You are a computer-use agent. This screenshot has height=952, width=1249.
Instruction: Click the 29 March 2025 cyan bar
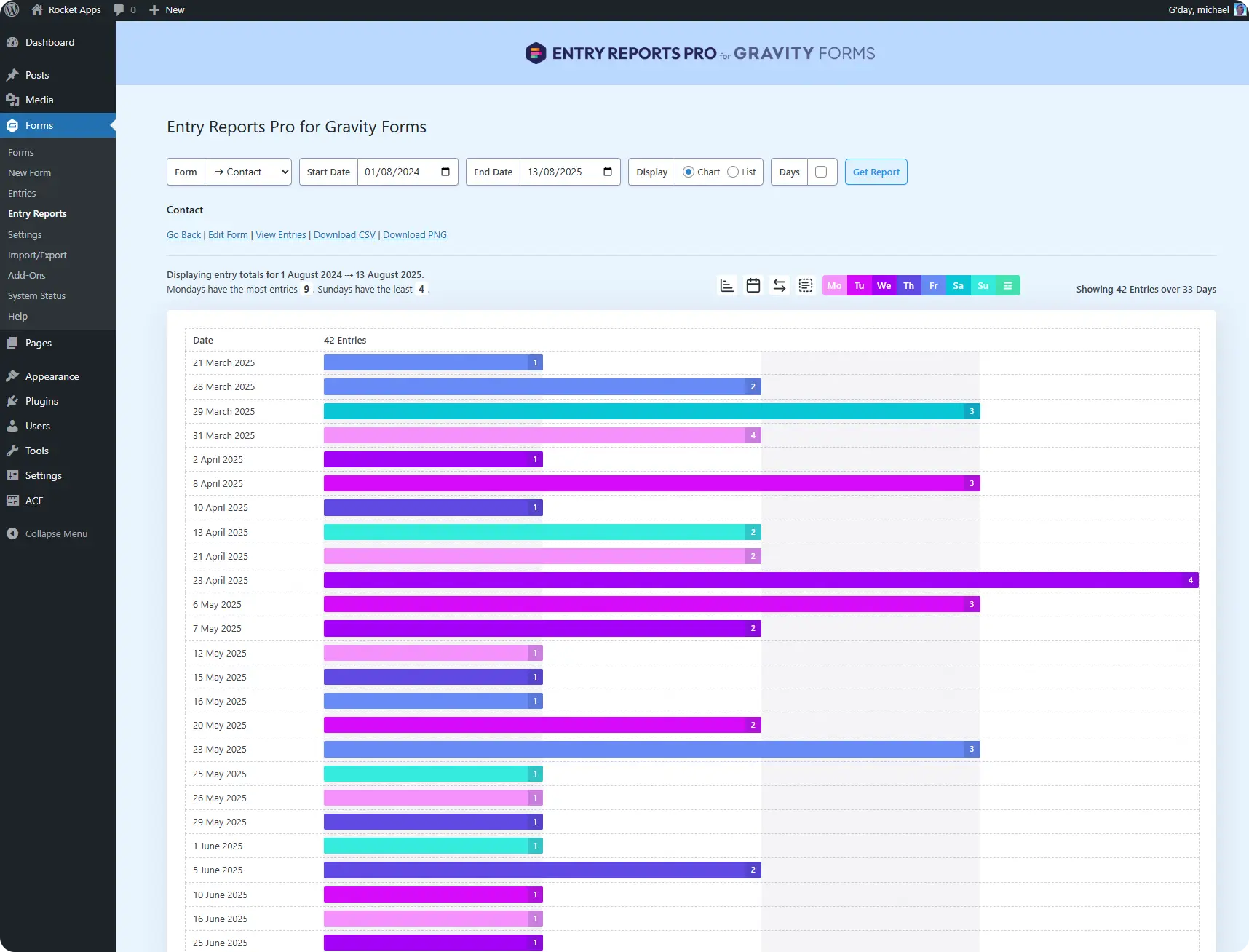coord(652,411)
